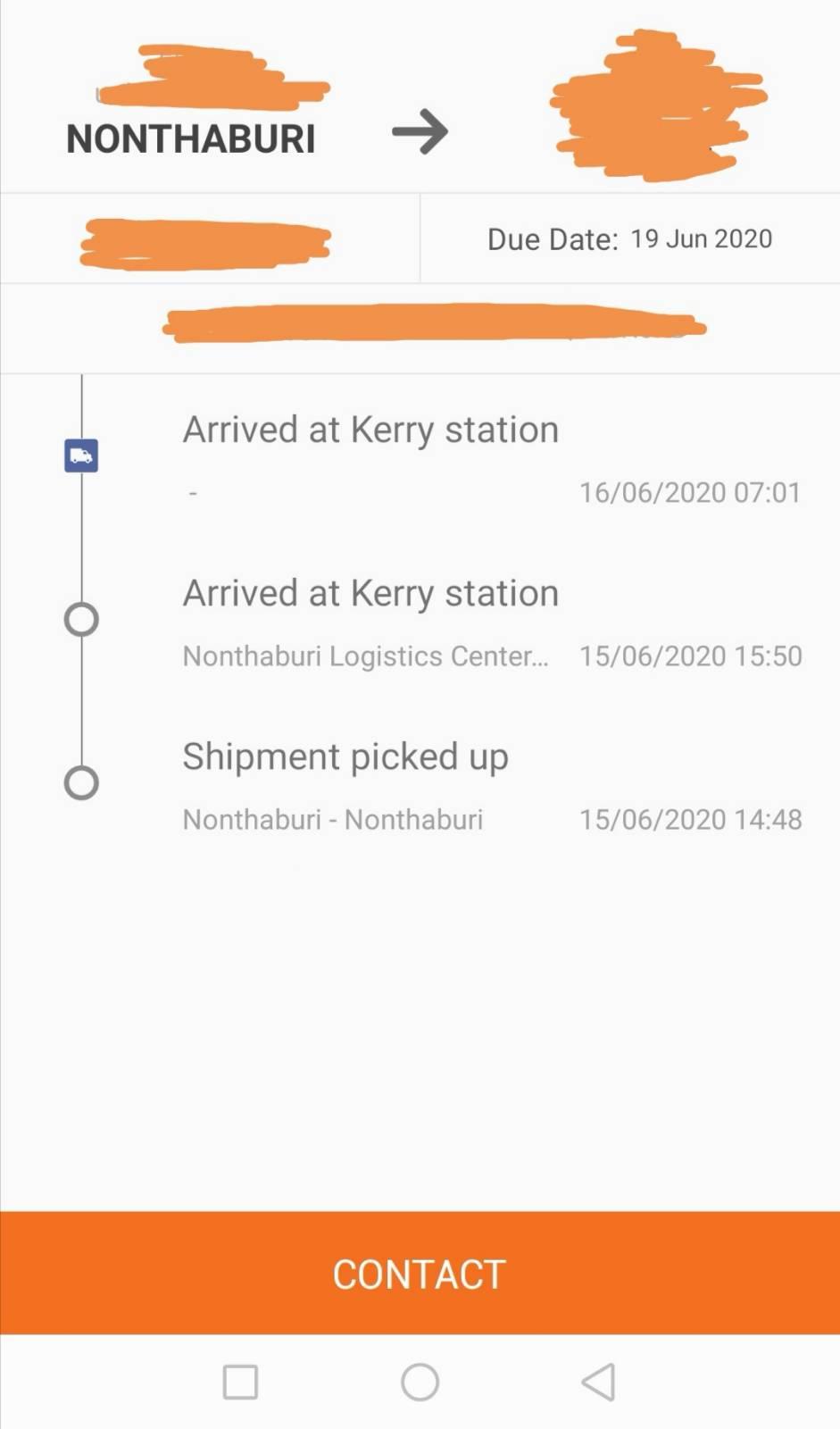Tap the NONTHABURI origin label
Viewport: 840px width, 1429px height.
[191, 138]
